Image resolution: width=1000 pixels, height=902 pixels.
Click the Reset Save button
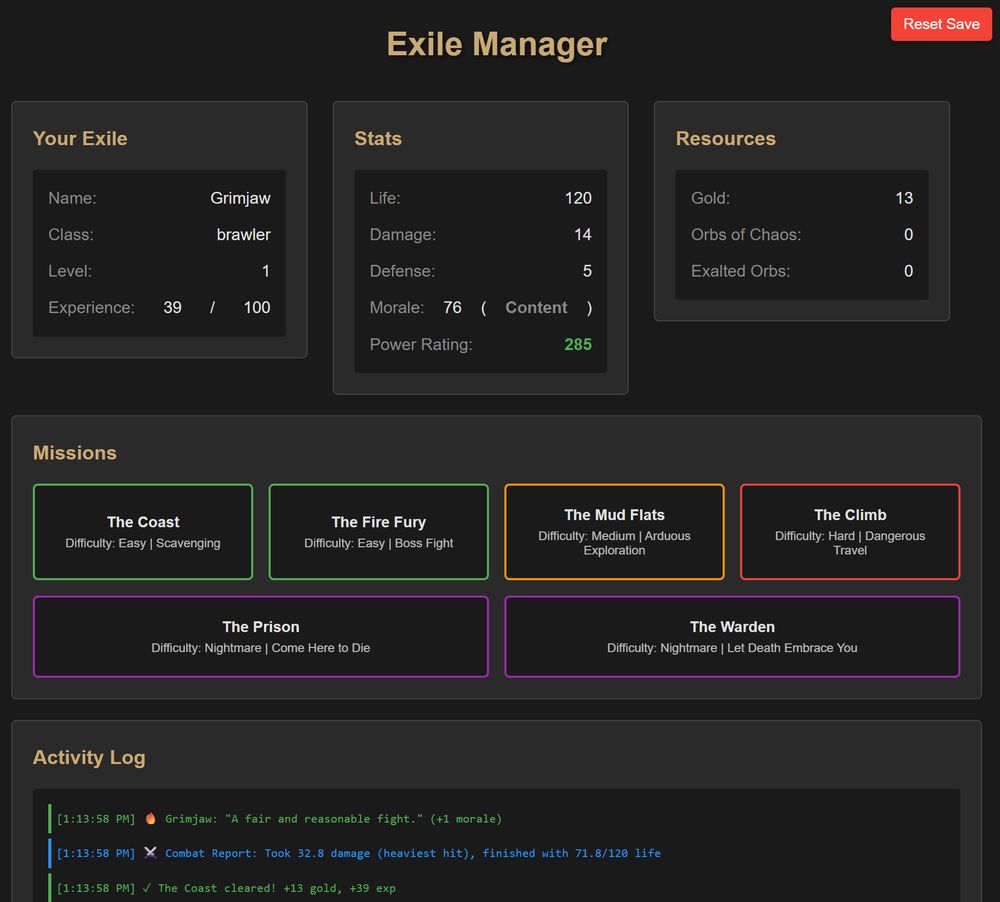coord(941,24)
